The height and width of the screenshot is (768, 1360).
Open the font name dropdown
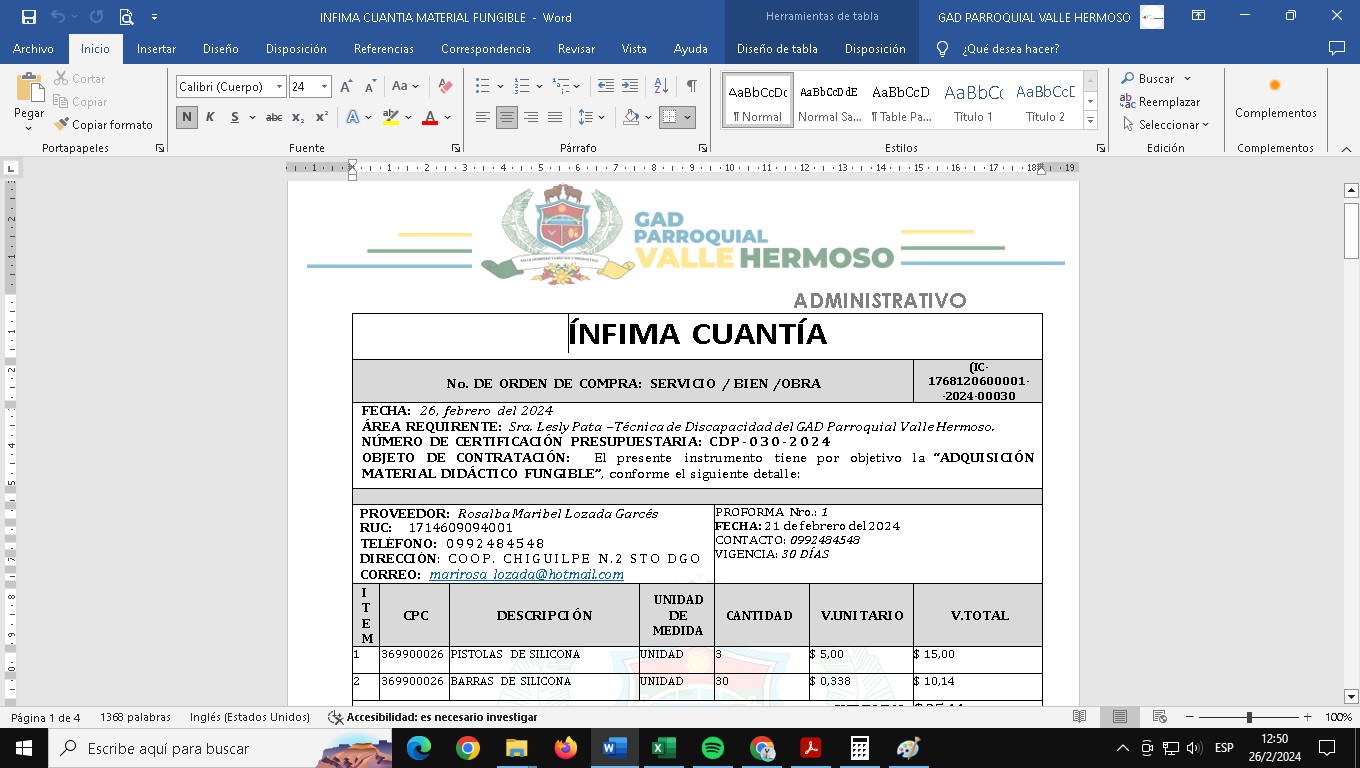tap(279, 87)
